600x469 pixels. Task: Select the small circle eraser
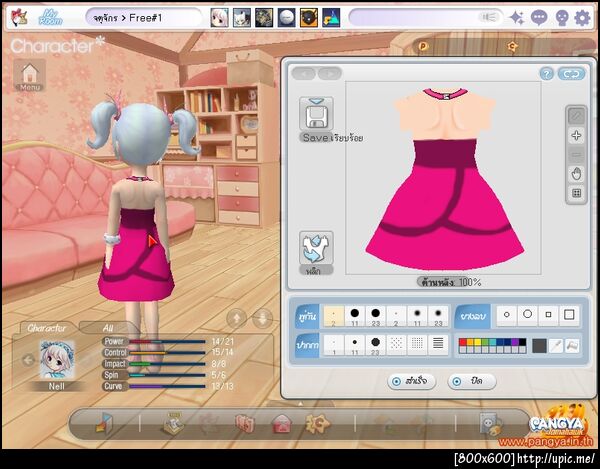point(507,315)
